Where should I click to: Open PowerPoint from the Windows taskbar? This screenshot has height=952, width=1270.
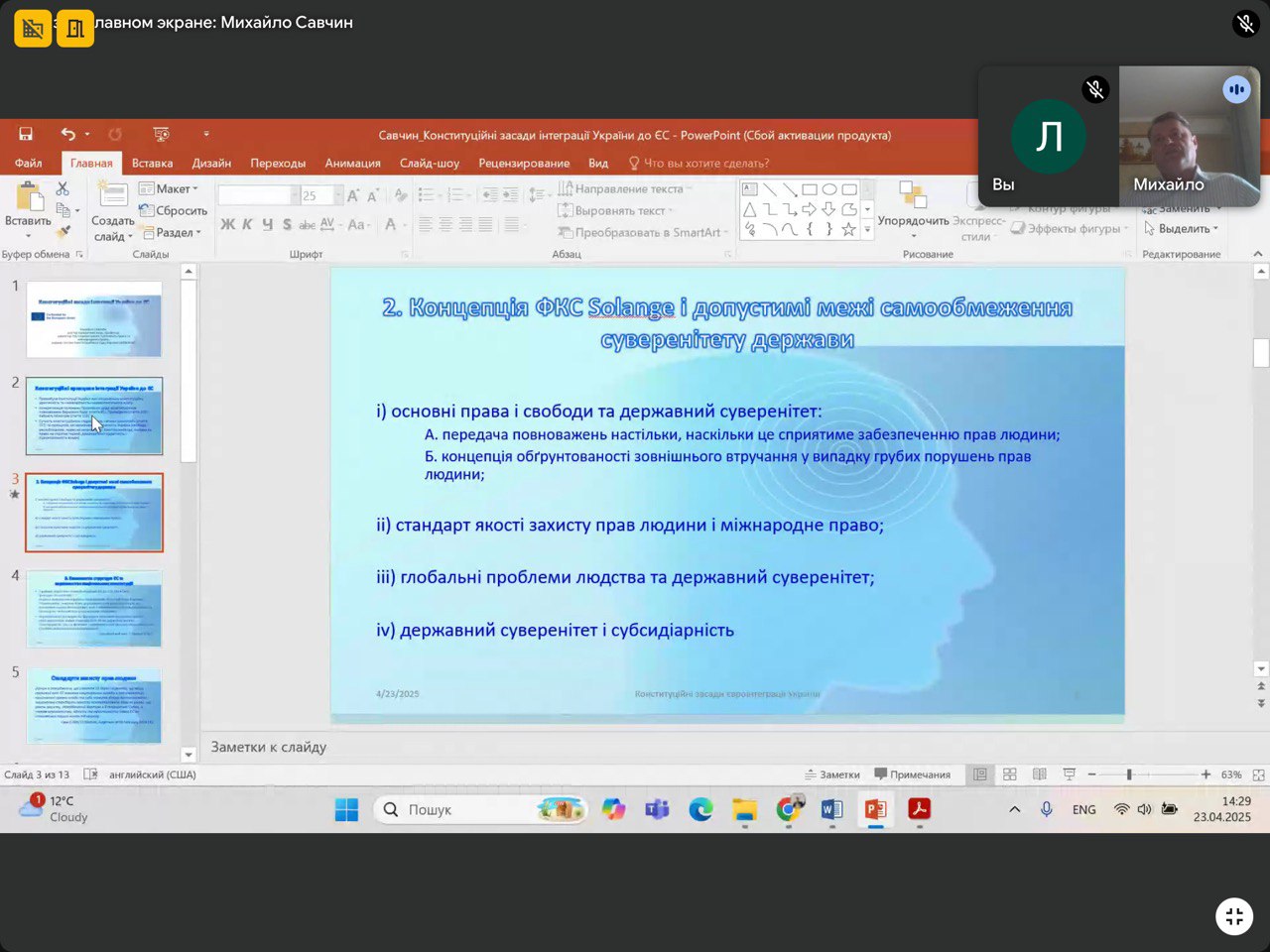click(875, 810)
